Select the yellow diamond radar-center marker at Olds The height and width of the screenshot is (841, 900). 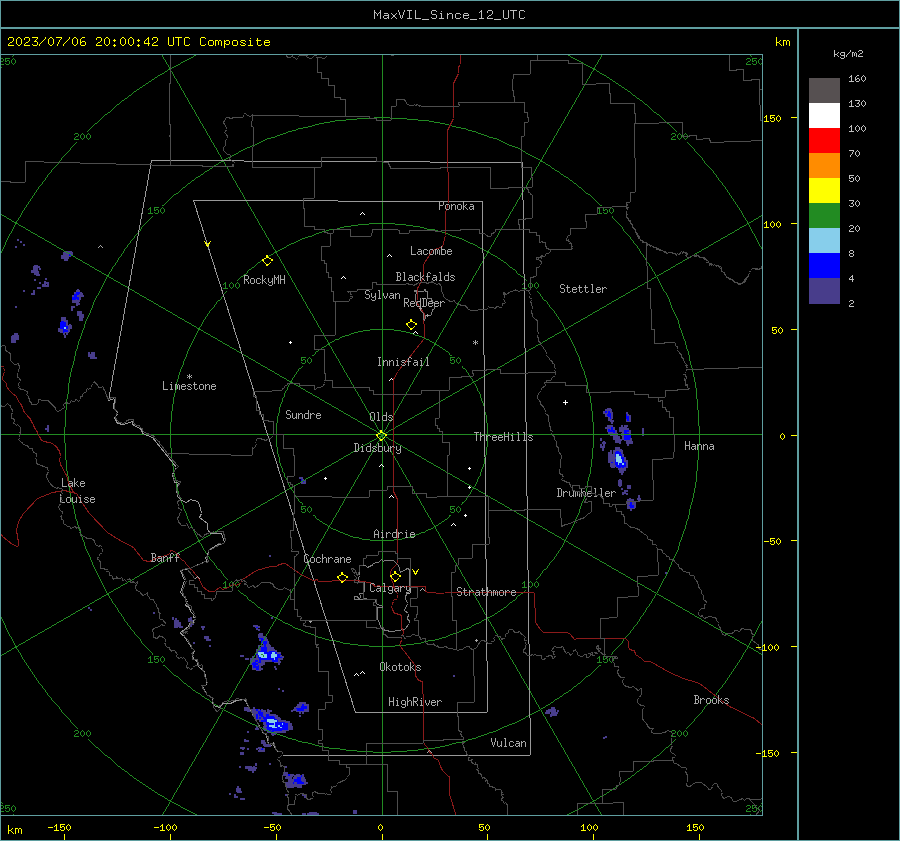coord(381,436)
